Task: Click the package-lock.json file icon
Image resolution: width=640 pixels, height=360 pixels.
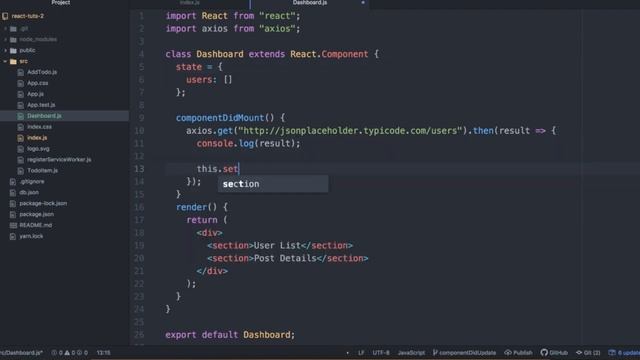Action: (13, 204)
